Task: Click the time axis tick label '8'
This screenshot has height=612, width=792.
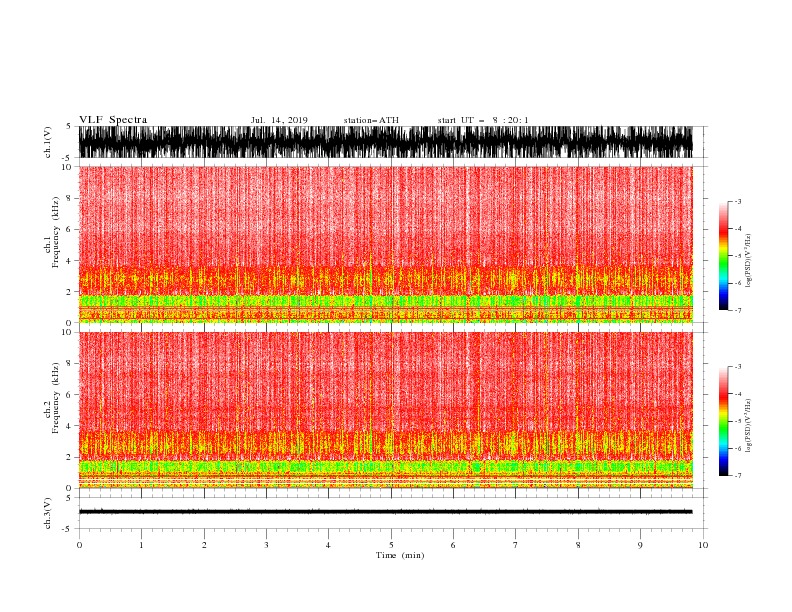Action: 578,545
